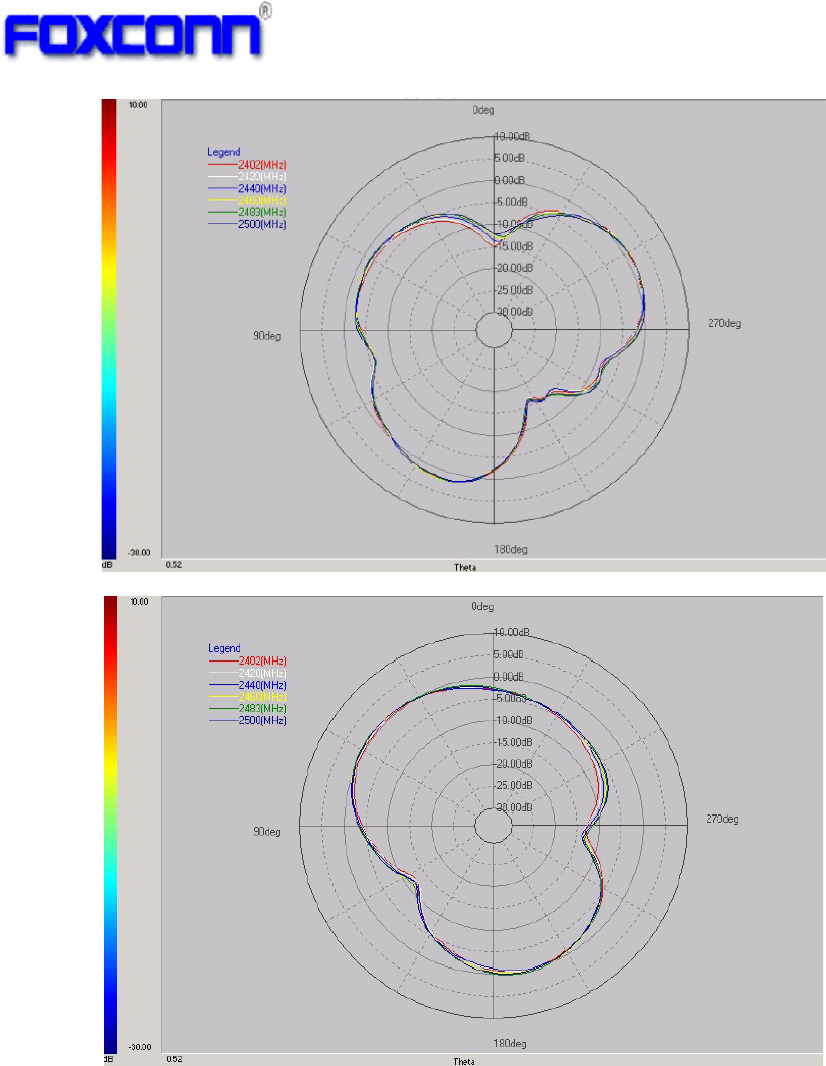Click the 270deg label on the lower plot

point(722,819)
